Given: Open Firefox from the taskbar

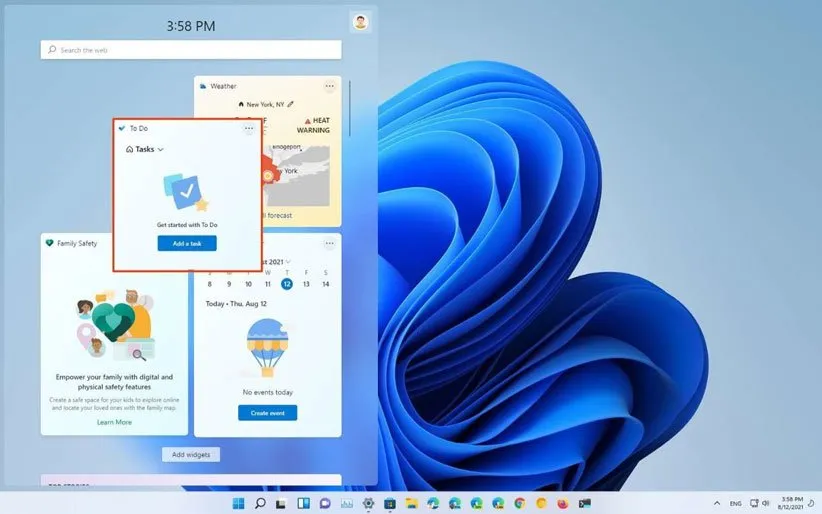Looking at the screenshot, I should point(563,503).
